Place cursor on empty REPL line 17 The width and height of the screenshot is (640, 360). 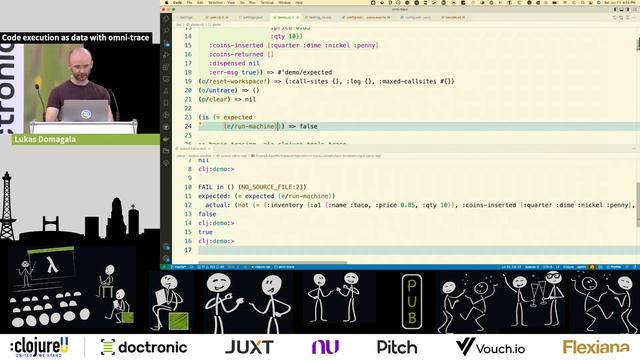(416, 250)
